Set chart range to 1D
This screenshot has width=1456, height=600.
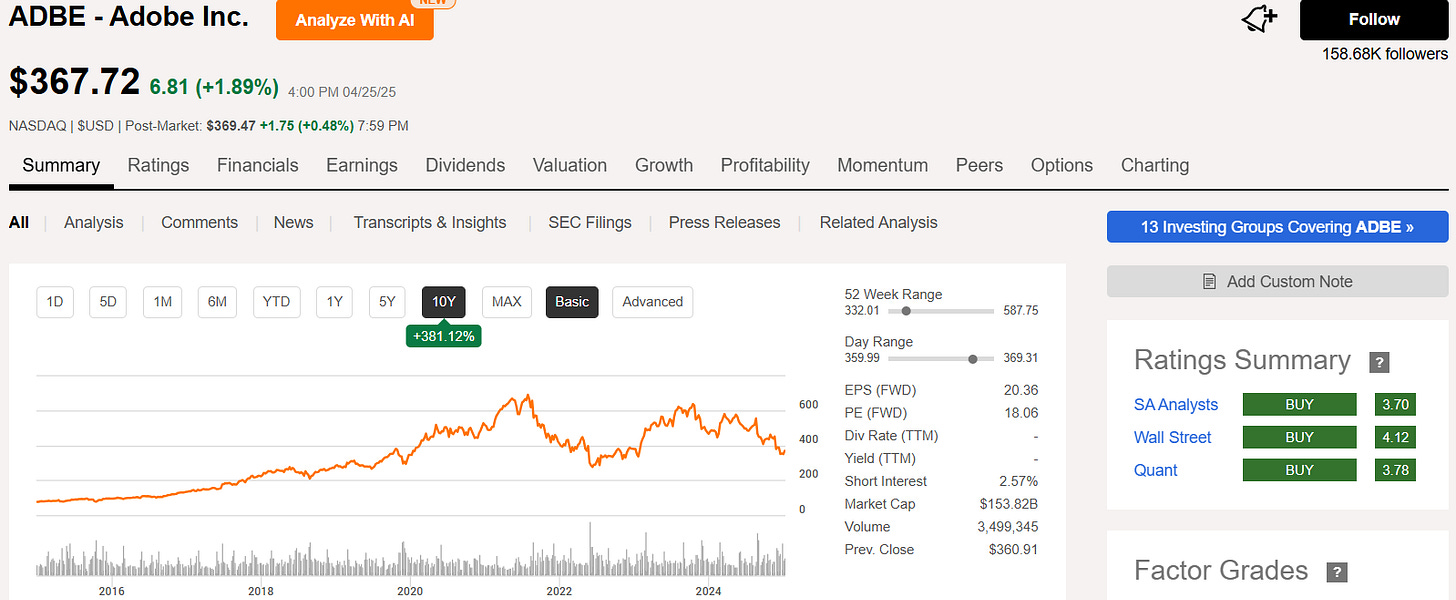click(x=55, y=301)
